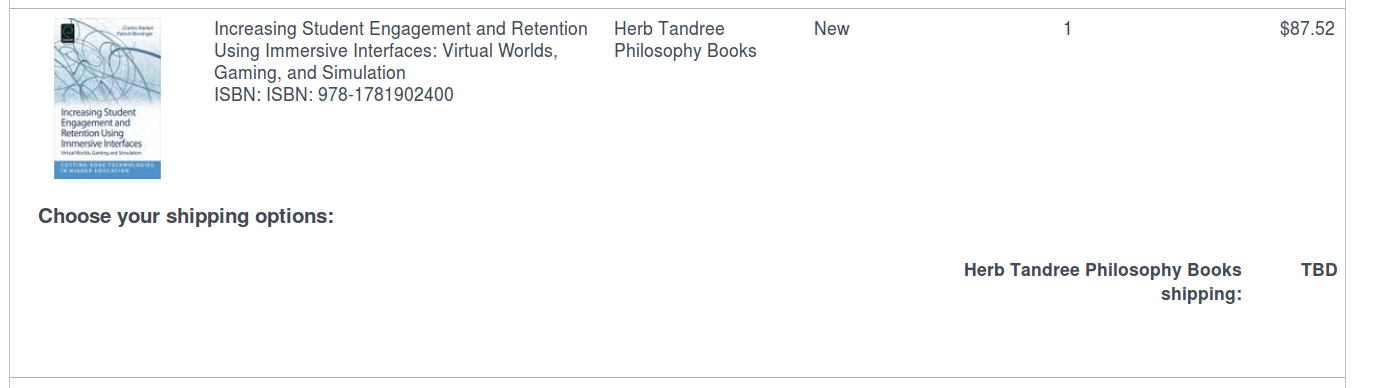
Task: Click the seller name 'Herb Tandree' in the item row
Action: (669, 29)
